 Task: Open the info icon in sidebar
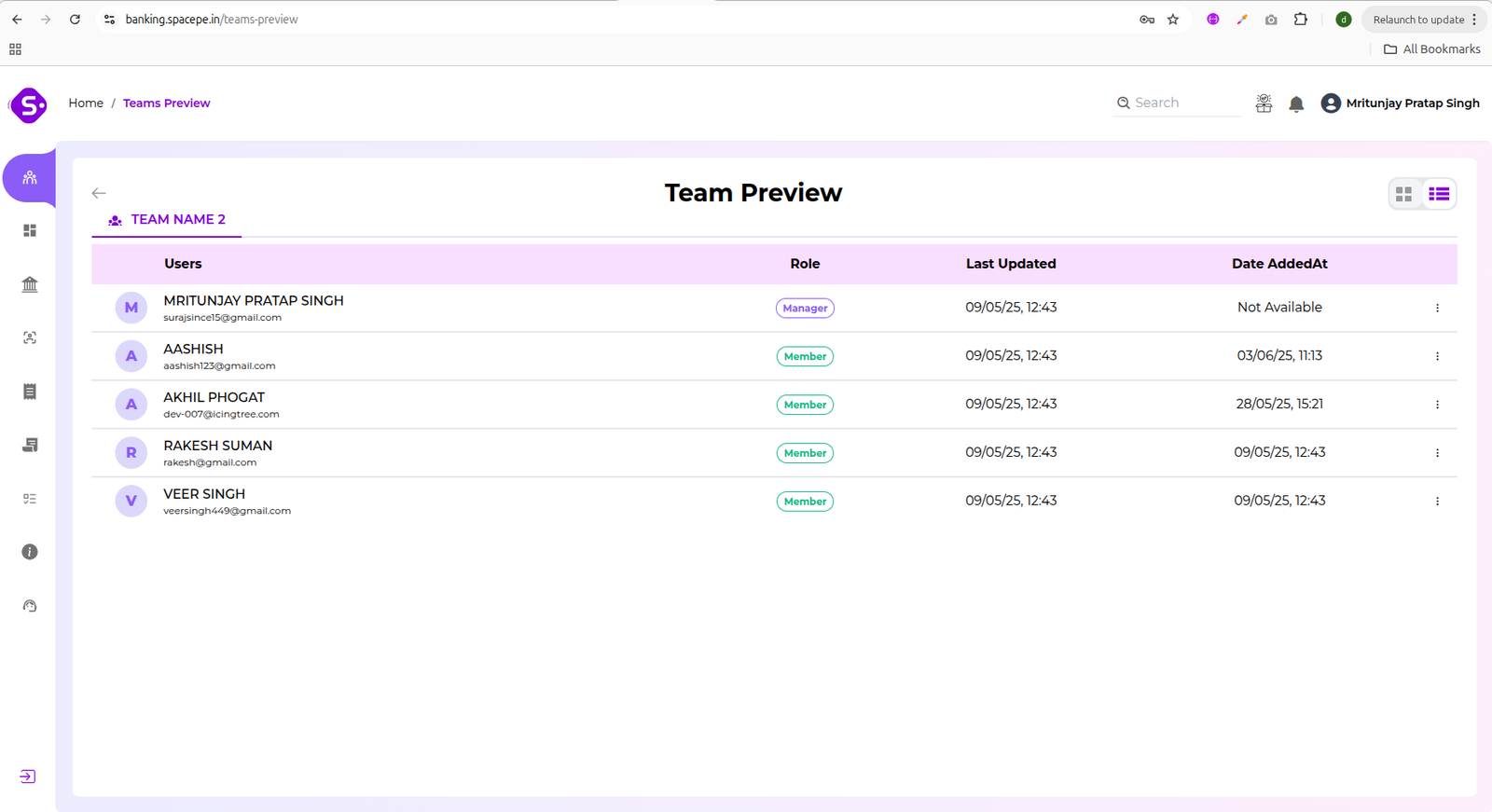pyautogui.click(x=30, y=552)
